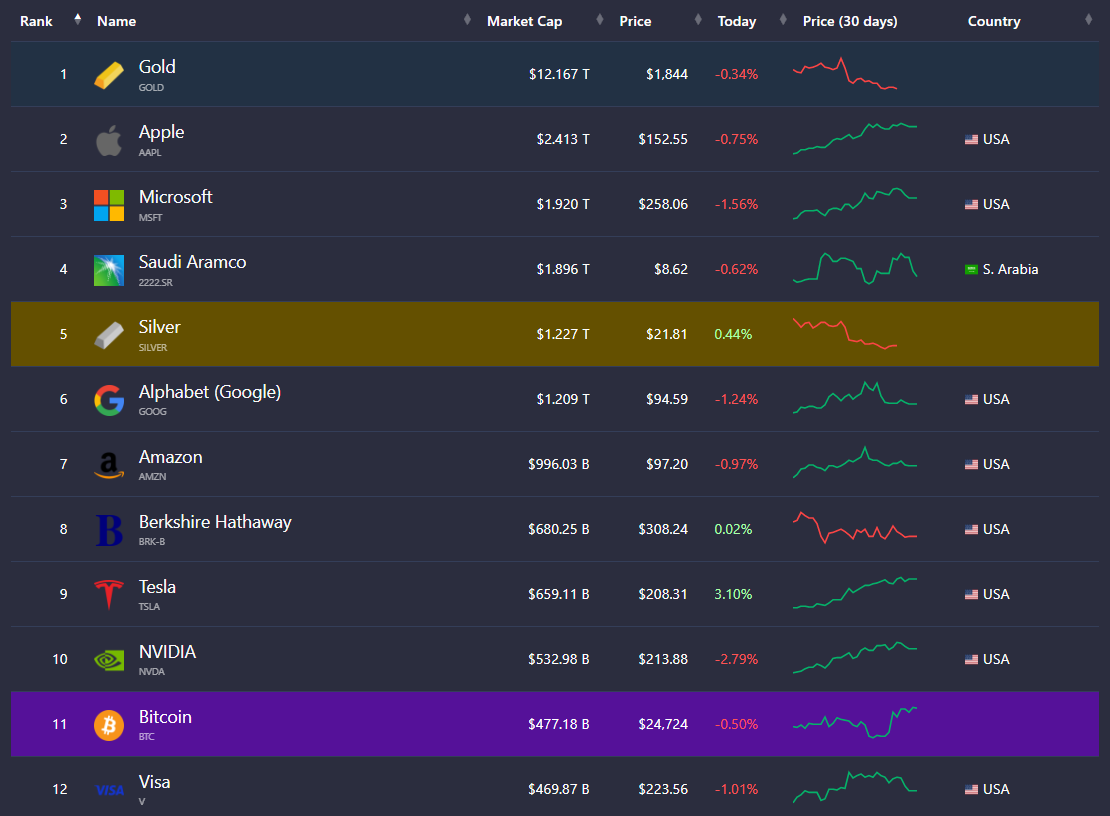Click the Saudi Aramco logo icon

[109, 270]
